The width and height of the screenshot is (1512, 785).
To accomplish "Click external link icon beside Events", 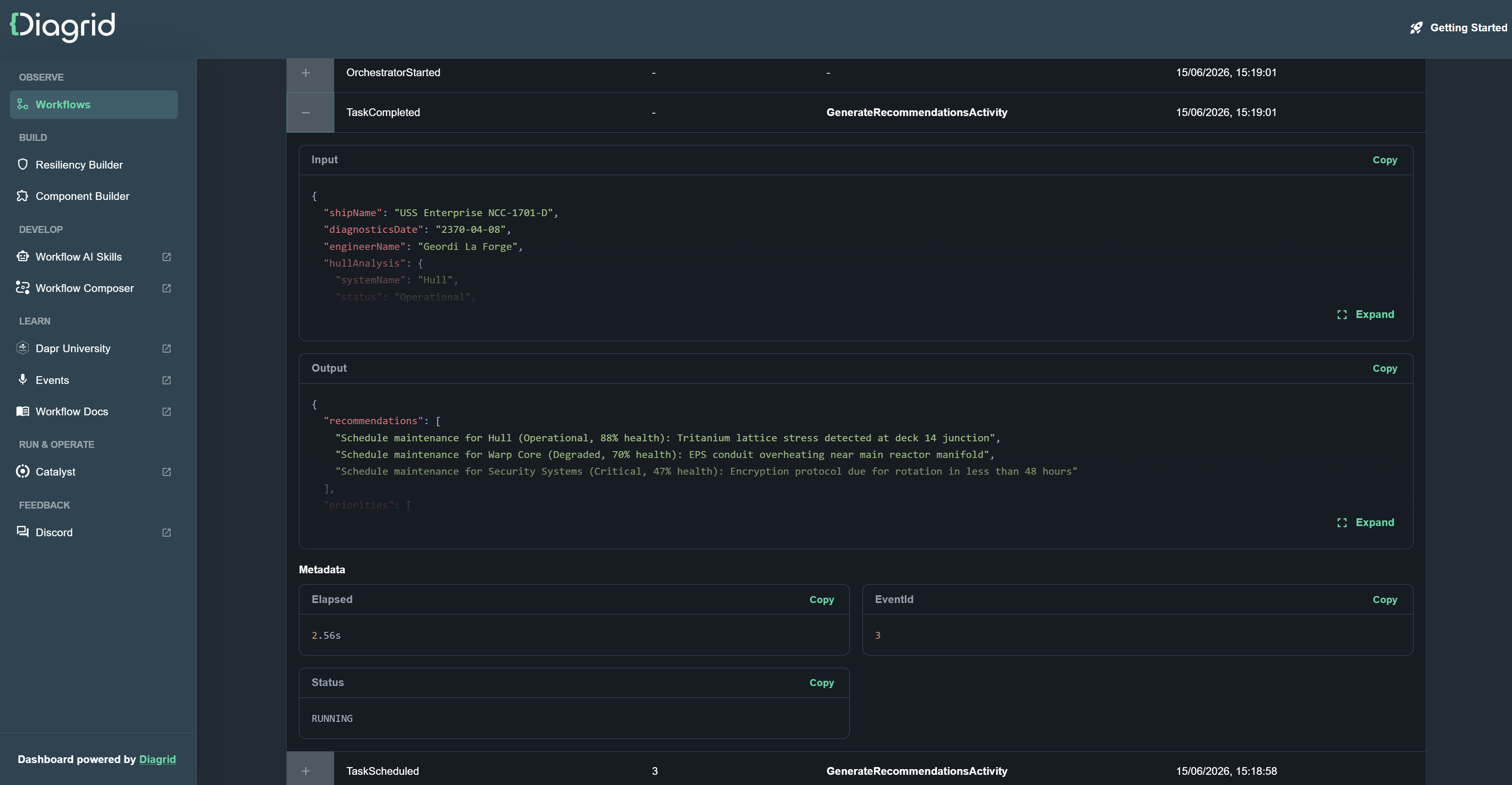I will point(167,380).
